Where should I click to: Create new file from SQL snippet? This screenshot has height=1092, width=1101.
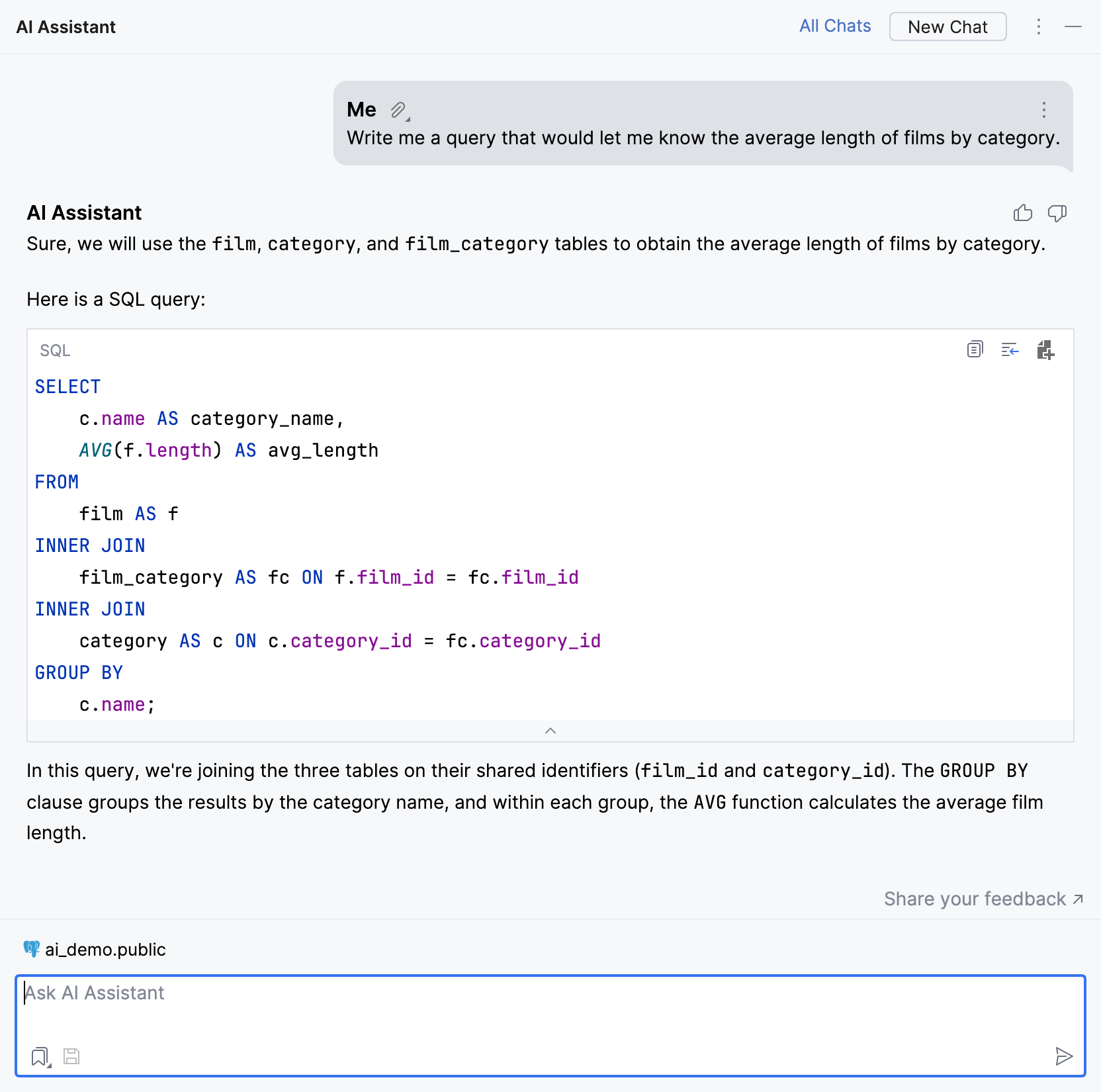pyautogui.click(x=1045, y=349)
